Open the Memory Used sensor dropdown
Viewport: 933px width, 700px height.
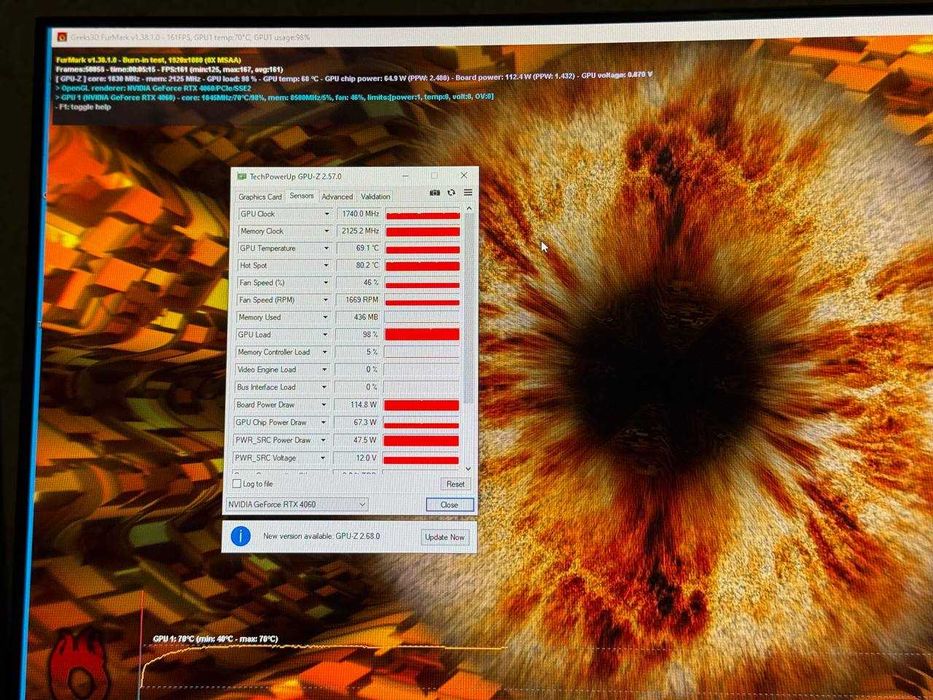[325, 317]
